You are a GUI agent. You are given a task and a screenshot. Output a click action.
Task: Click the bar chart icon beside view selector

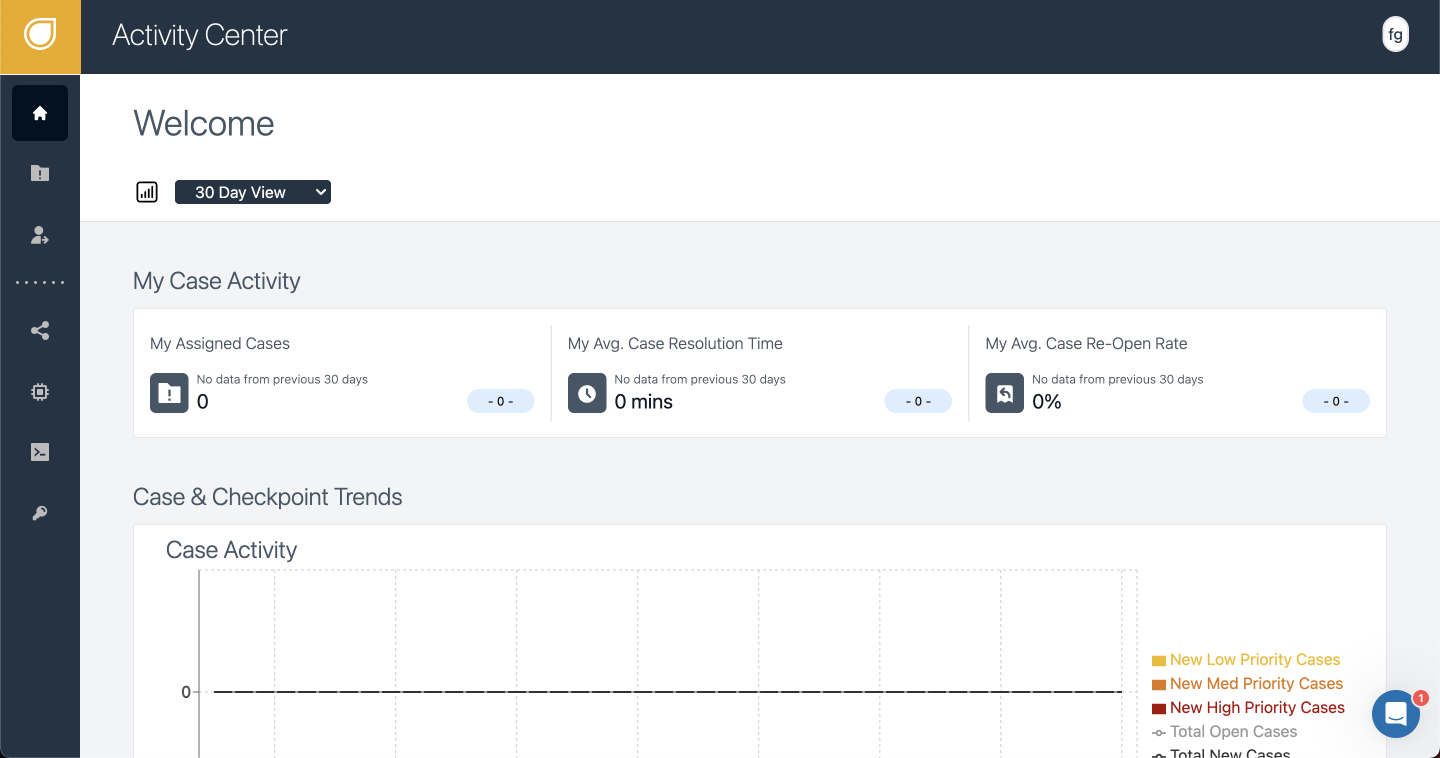point(147,192)
